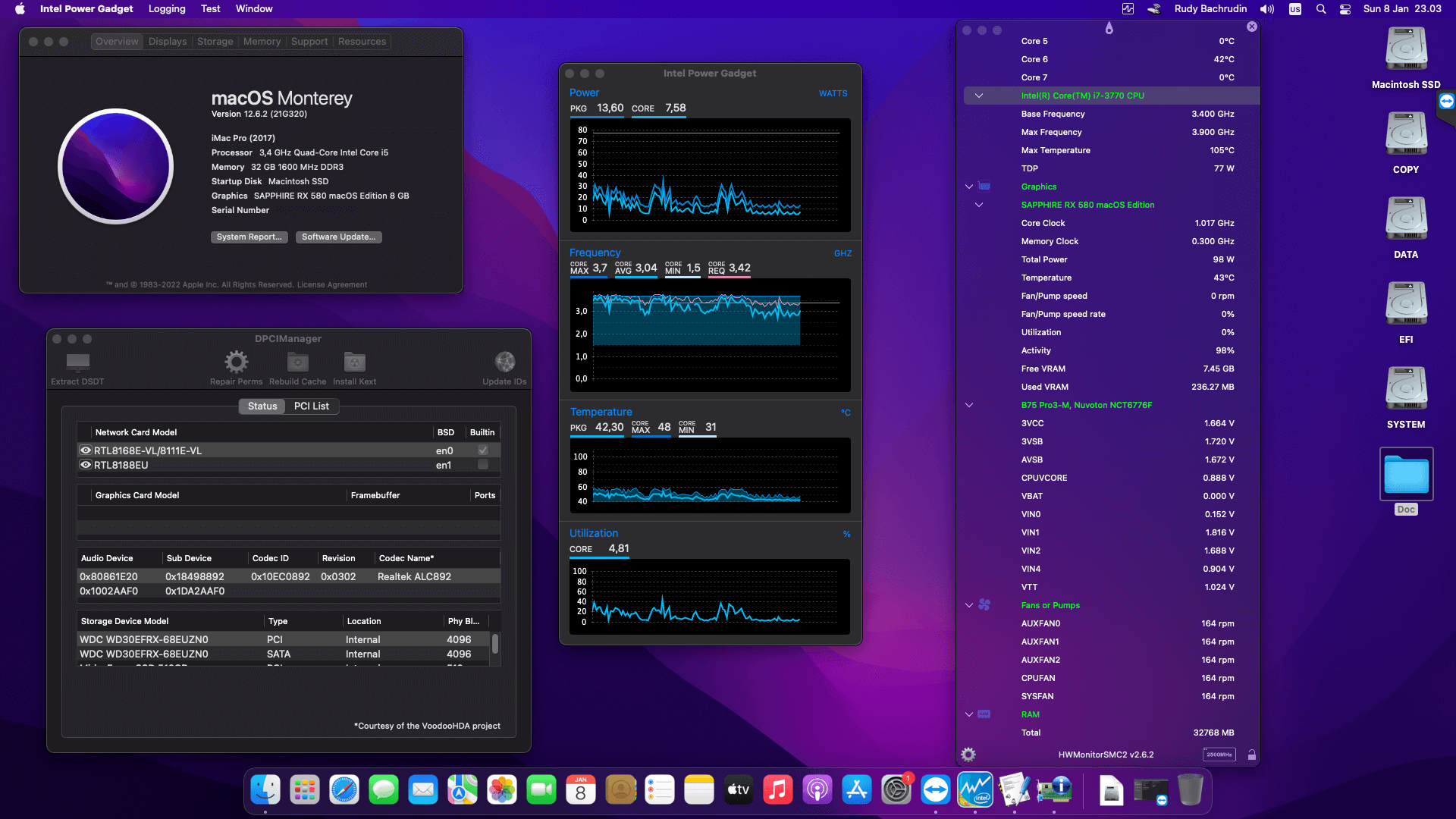Viewport: 1456px width, 819px height.
Task: Open Music app from the Dock
Action: [x=778, y=790]
